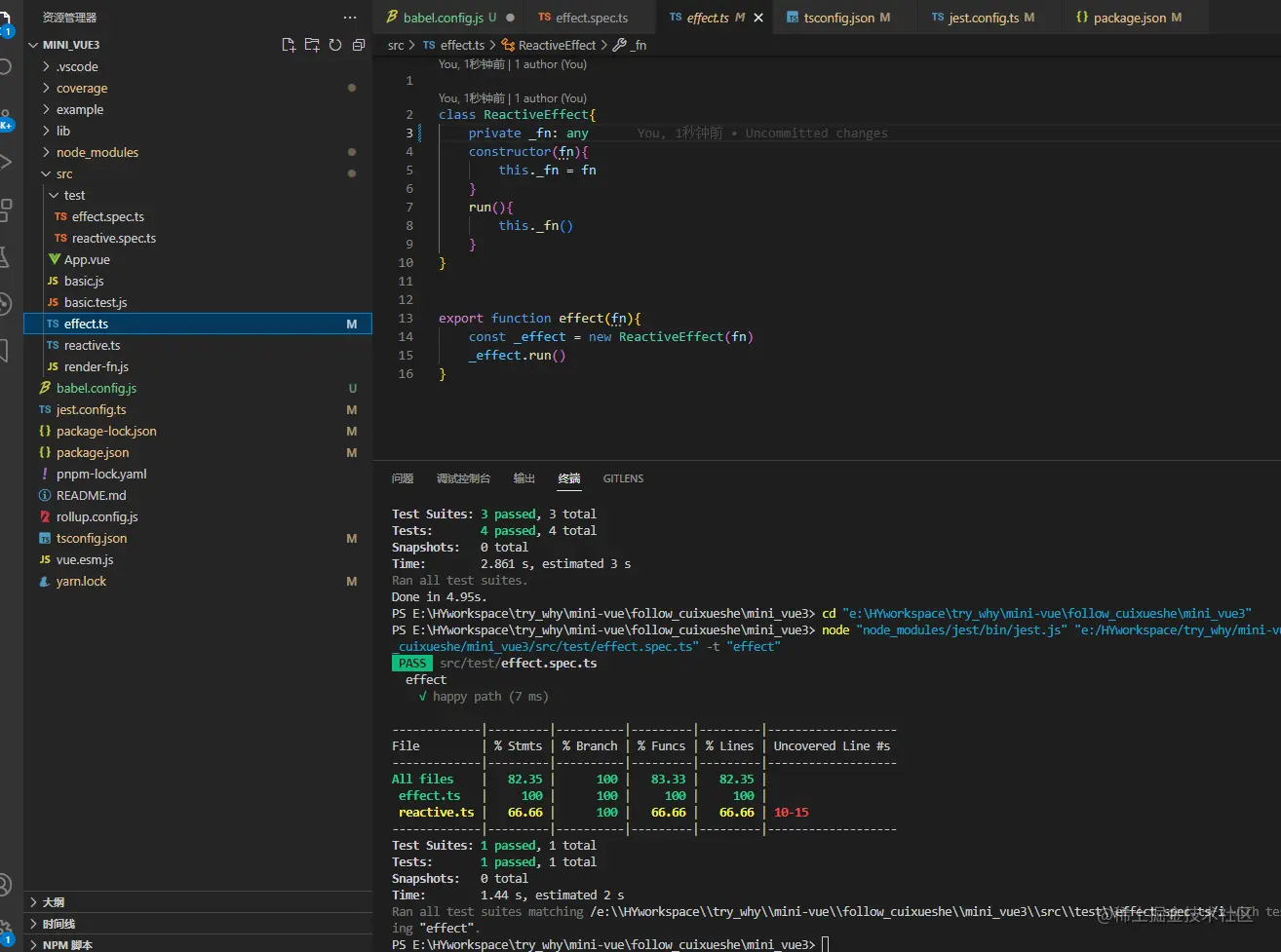Refresh the Explorer file tree
The image size is (1281, 952).
coord(335,45)
